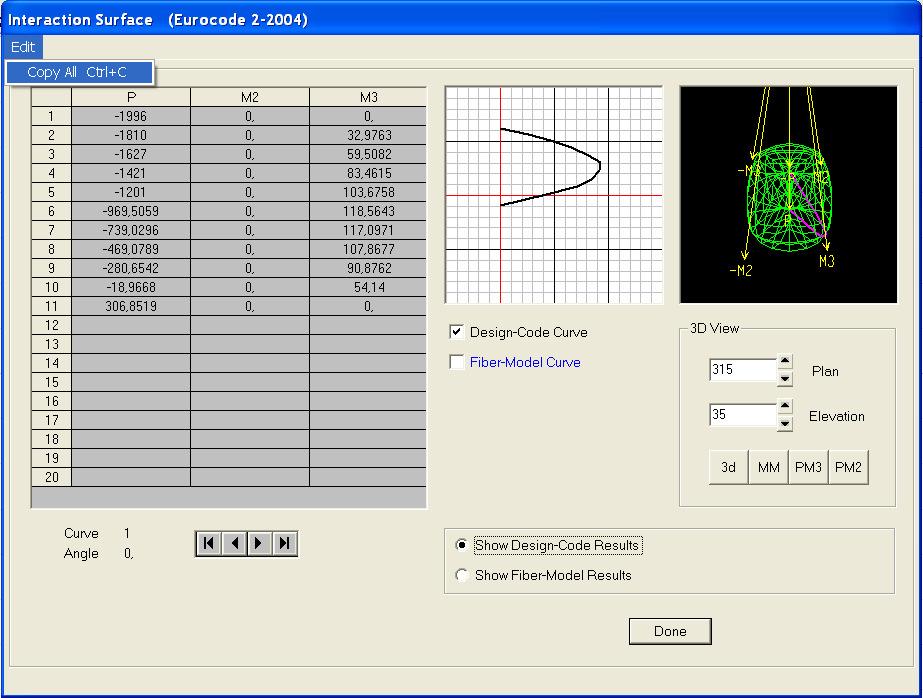
Task: Select M3 cell with value 90,8762
Action: click(368, 268)
